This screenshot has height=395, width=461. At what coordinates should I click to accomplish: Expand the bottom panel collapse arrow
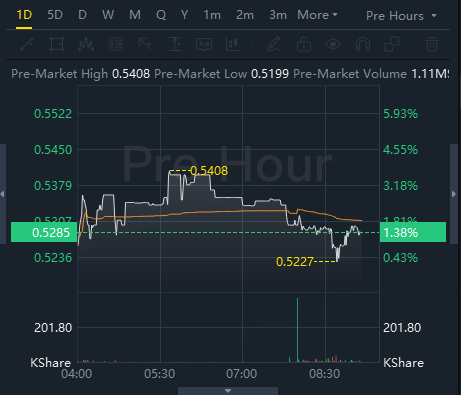pos(228,391)
